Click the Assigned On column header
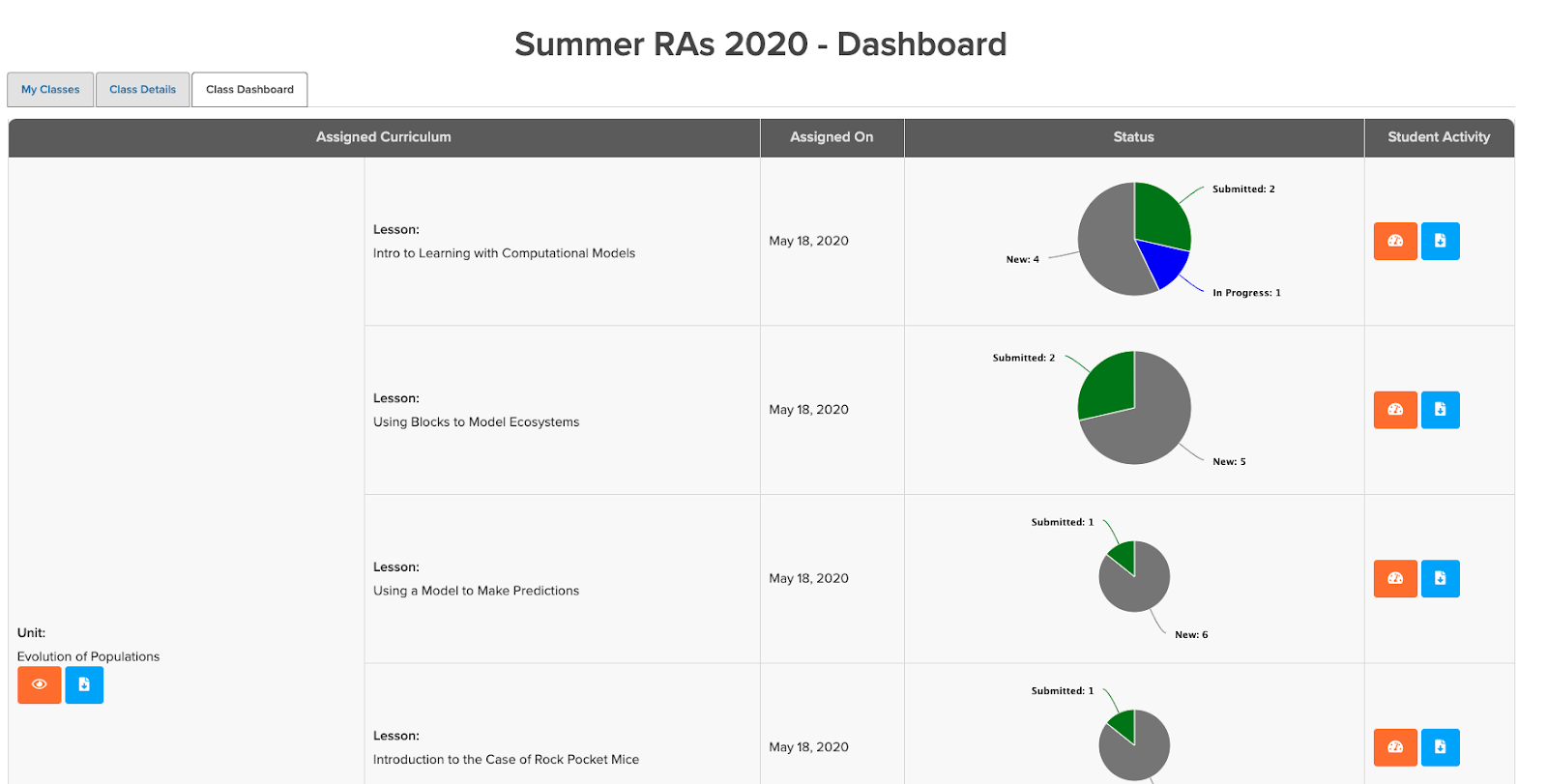 pyautogui.click(x=832, y=137)
